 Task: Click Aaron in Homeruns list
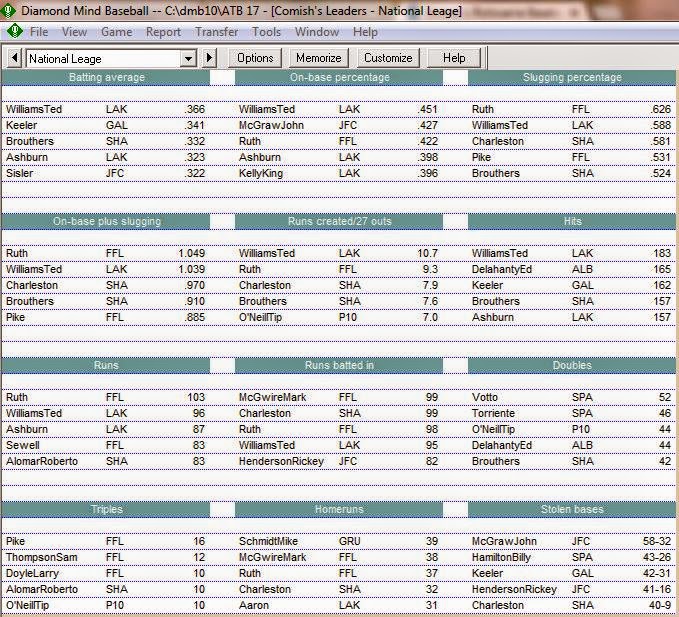[254, 606]
